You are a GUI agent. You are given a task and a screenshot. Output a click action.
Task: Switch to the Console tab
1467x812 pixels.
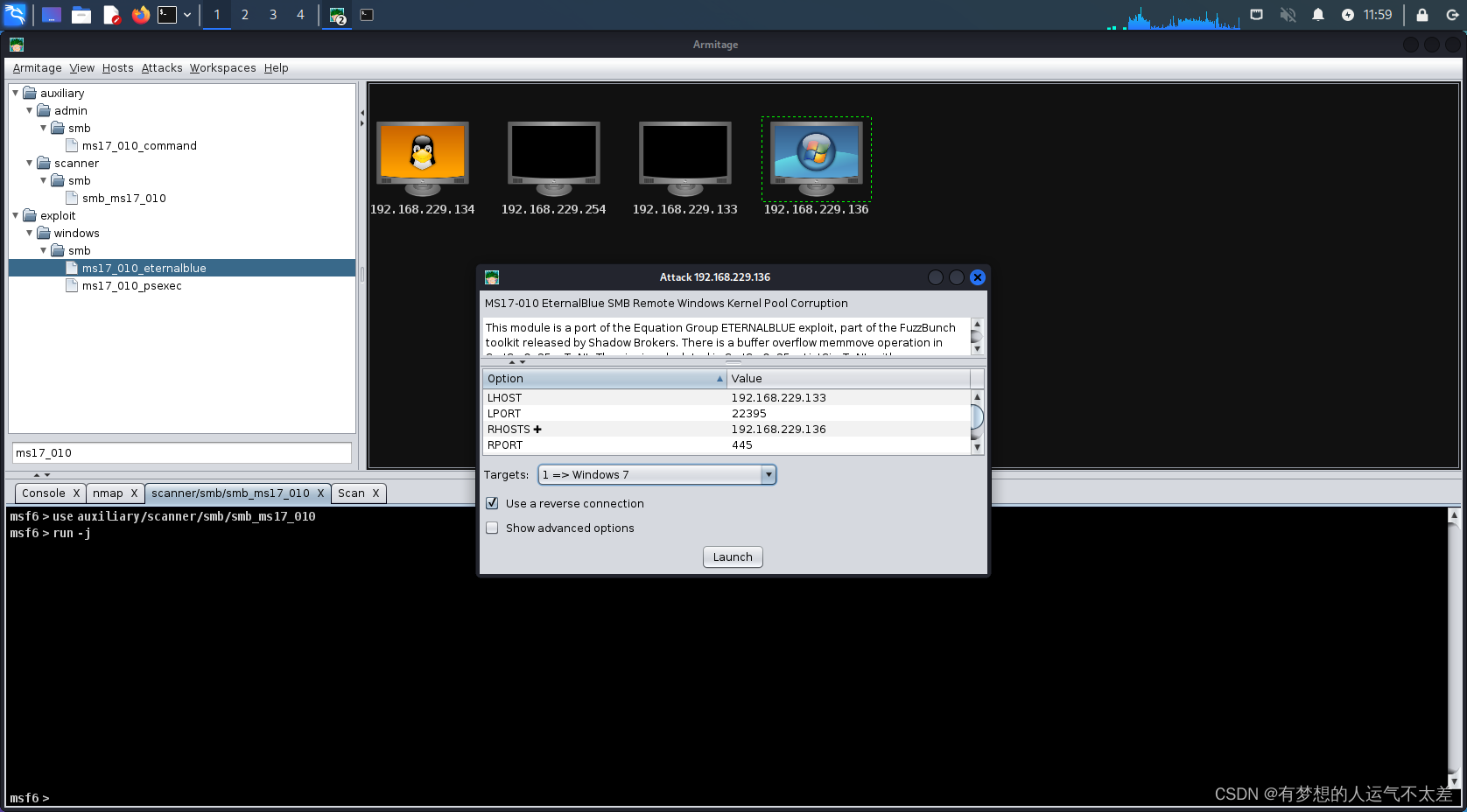click(x=44, y=493)
